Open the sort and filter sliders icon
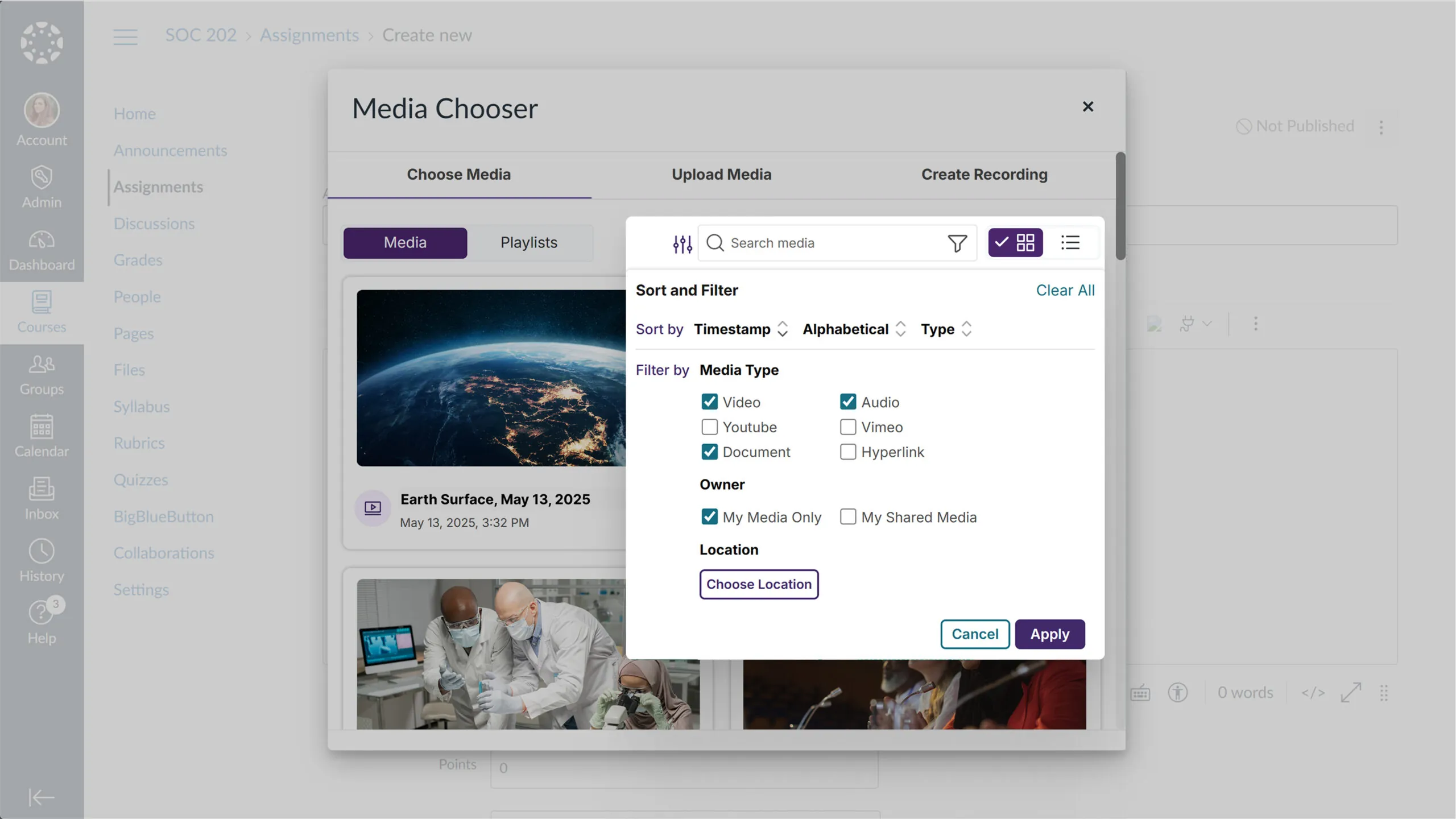 [682, 243]
